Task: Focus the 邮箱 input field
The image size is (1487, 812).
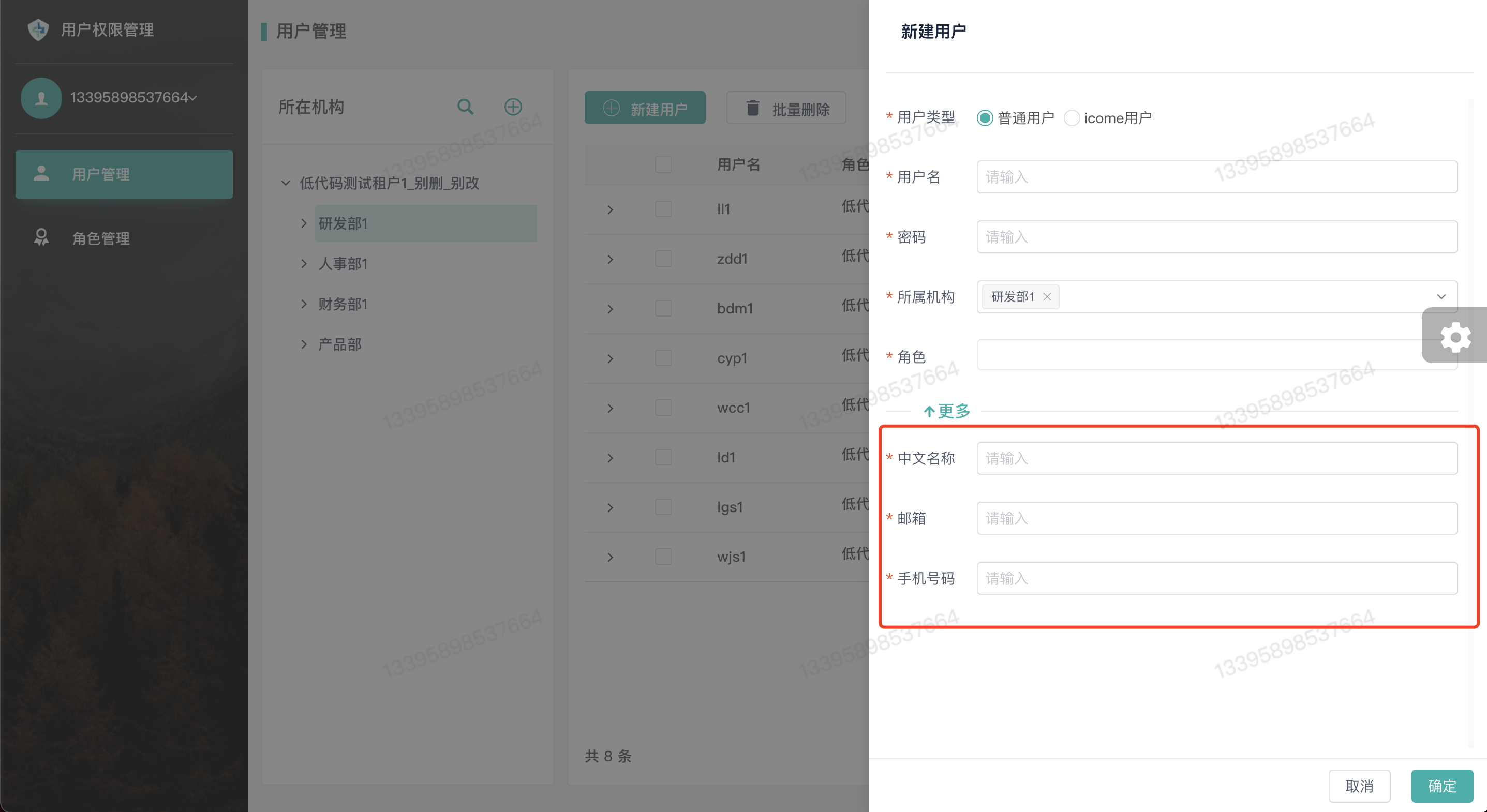Action: pos(1217,518)
